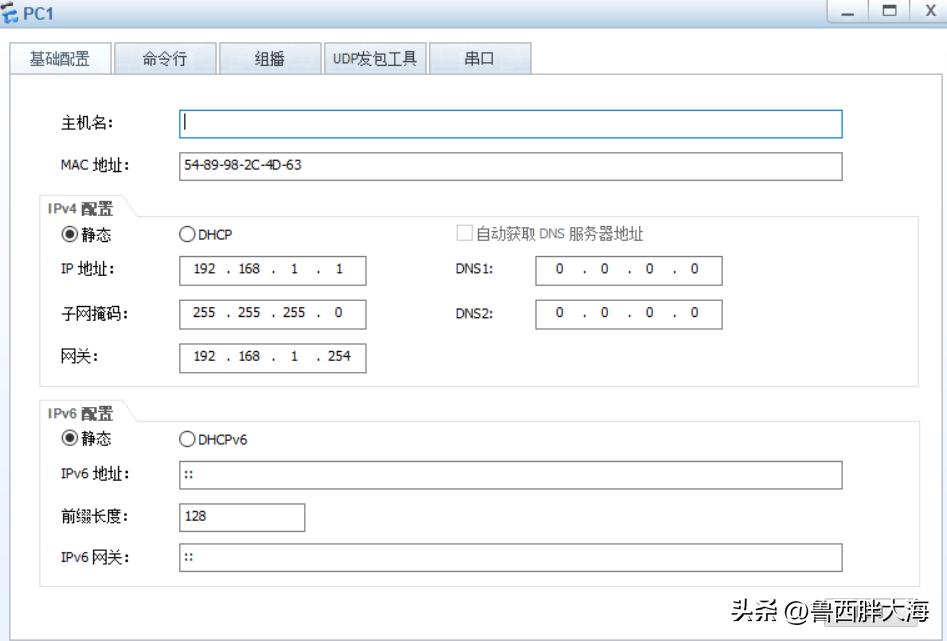Click the DNS2 address field

628,313
